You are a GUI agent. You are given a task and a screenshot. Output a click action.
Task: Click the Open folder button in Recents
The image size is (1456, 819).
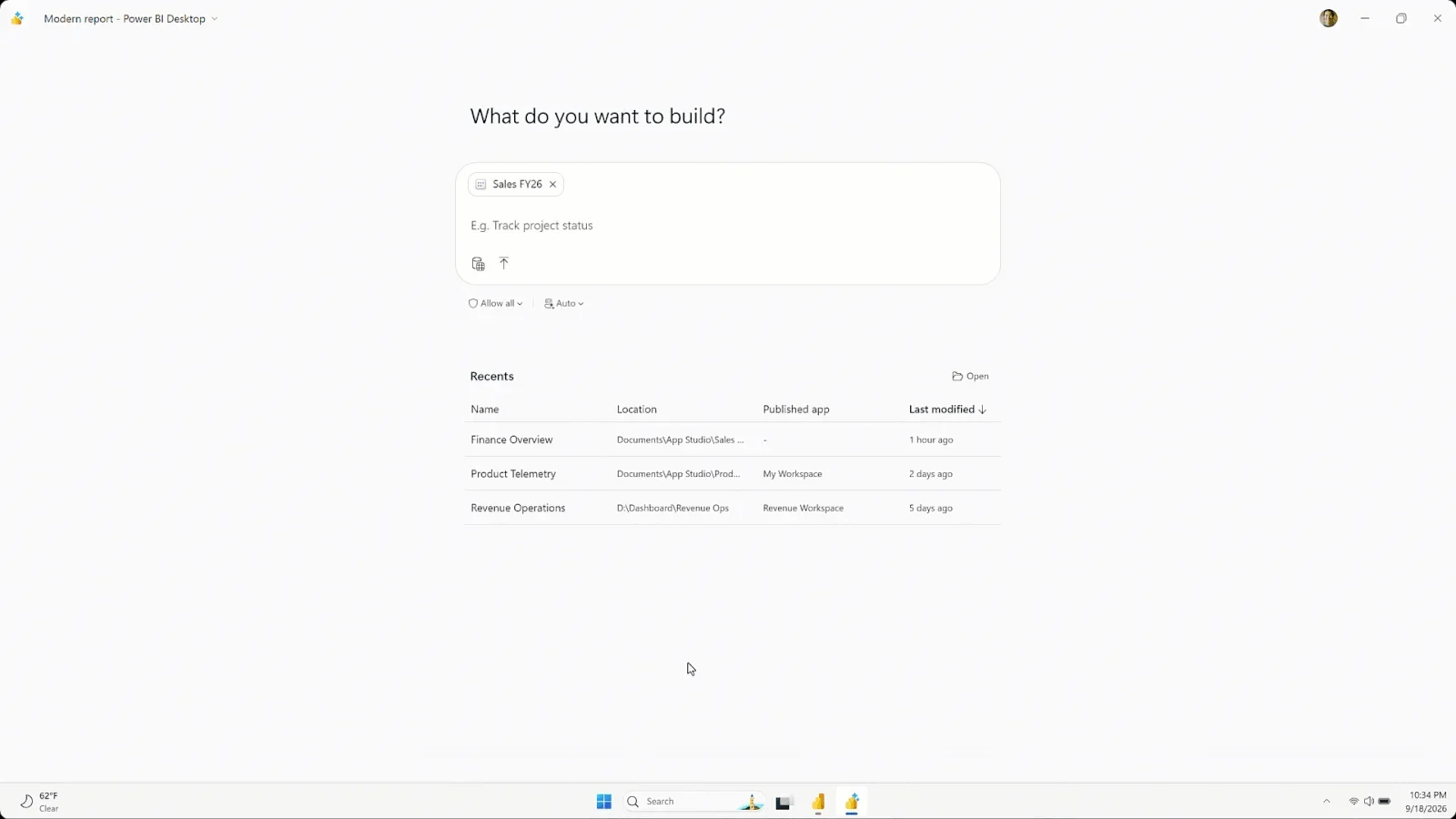tap(970, 376)
